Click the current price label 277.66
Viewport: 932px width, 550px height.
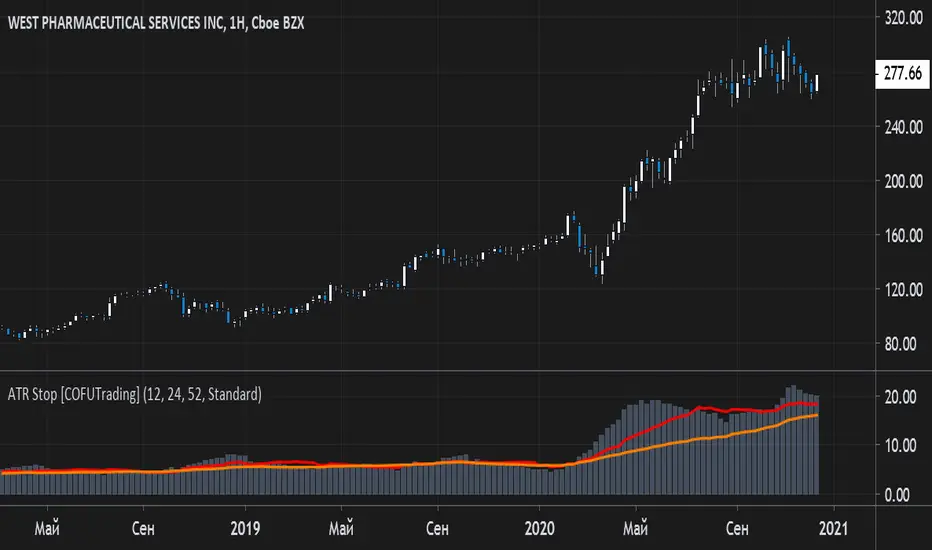tap(902, 73)
